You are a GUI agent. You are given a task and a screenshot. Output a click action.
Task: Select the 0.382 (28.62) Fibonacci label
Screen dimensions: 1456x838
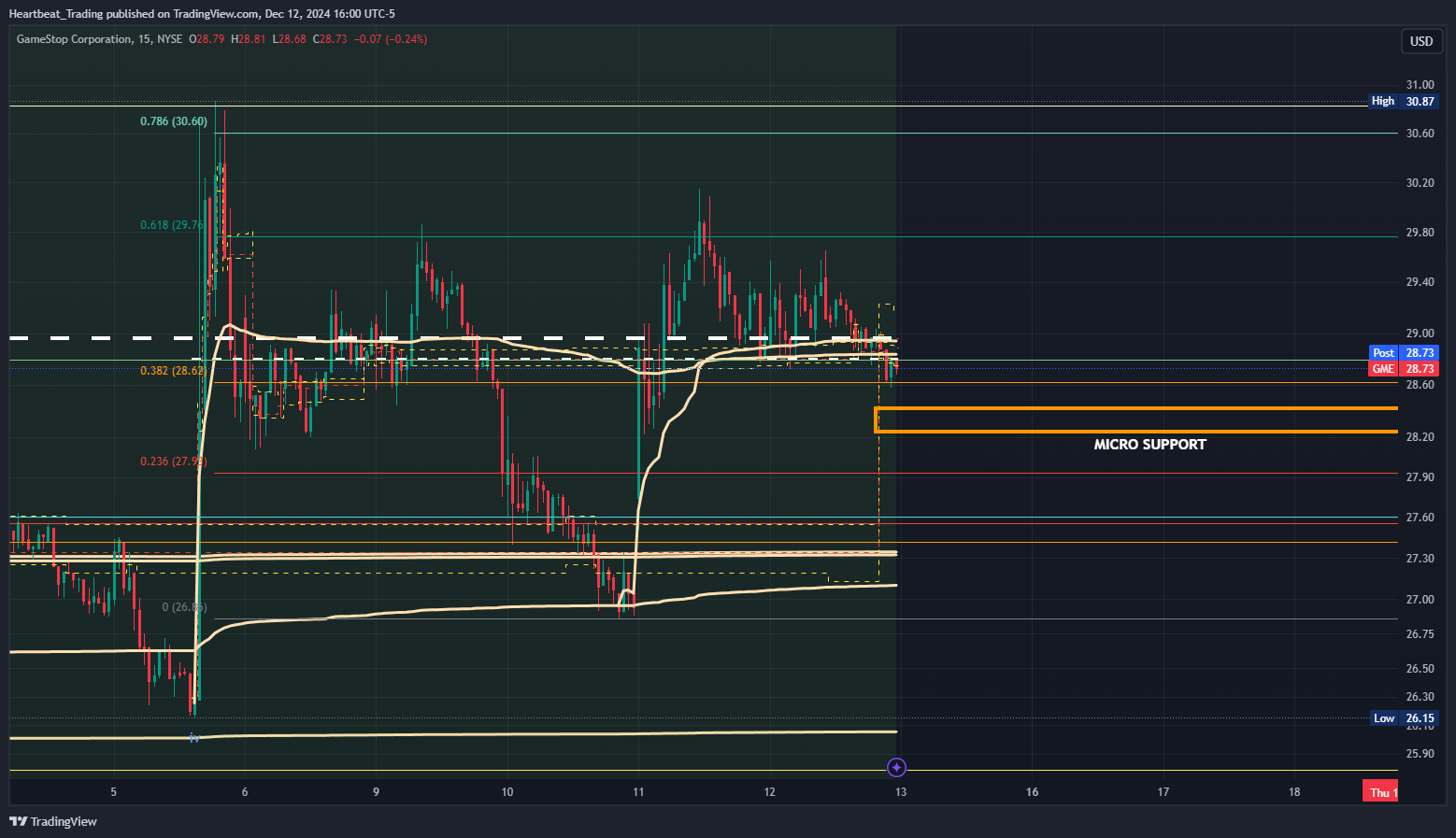(x=173, y=371)
